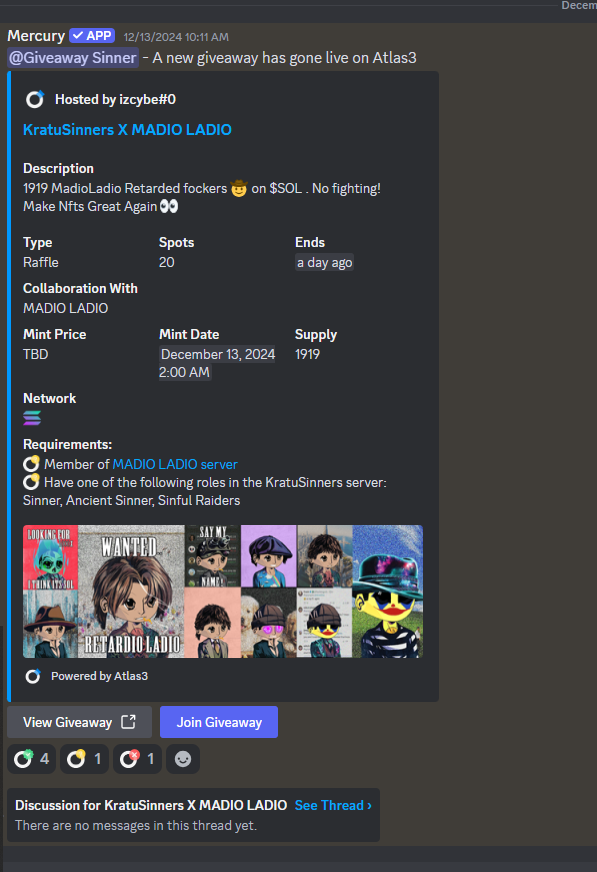Click the Requirements: heading
Image resolution: width=597 pixels, height=872 pixels.
pyautogui.click(x=67, y=444)
